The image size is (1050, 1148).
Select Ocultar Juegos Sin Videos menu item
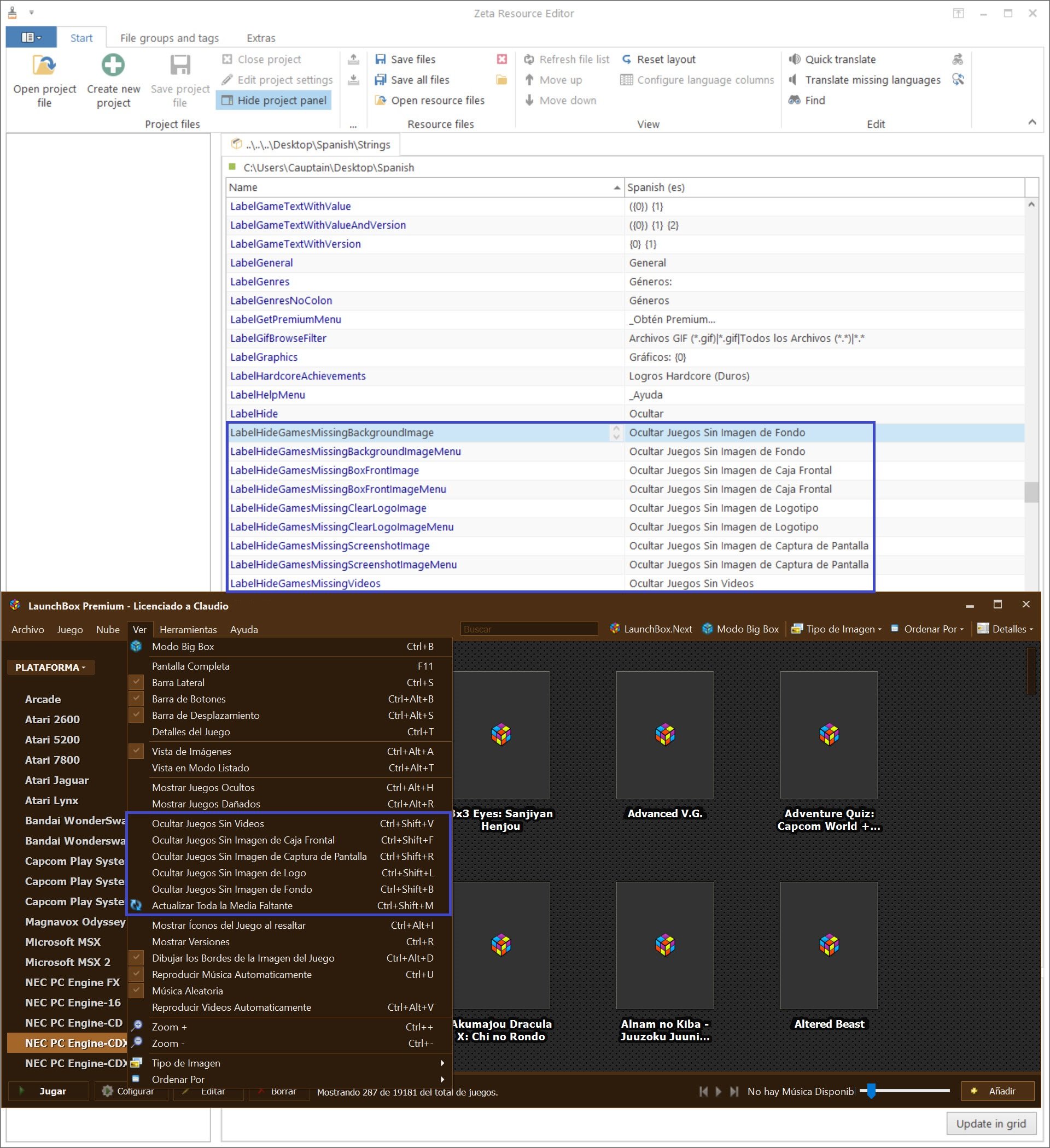289,823
